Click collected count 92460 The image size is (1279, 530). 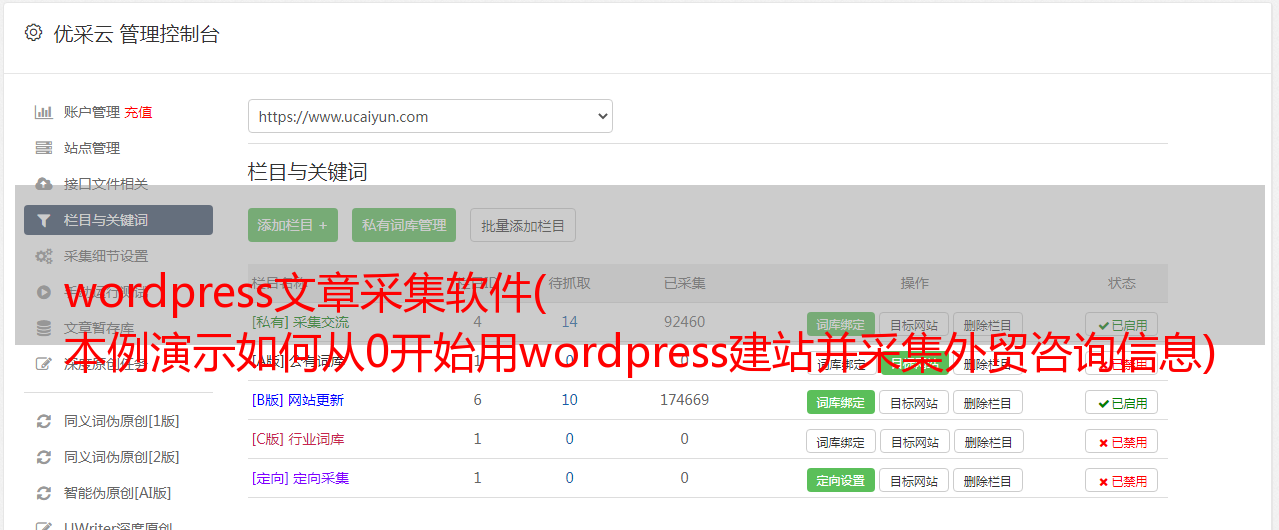click(x=685, y=322)
